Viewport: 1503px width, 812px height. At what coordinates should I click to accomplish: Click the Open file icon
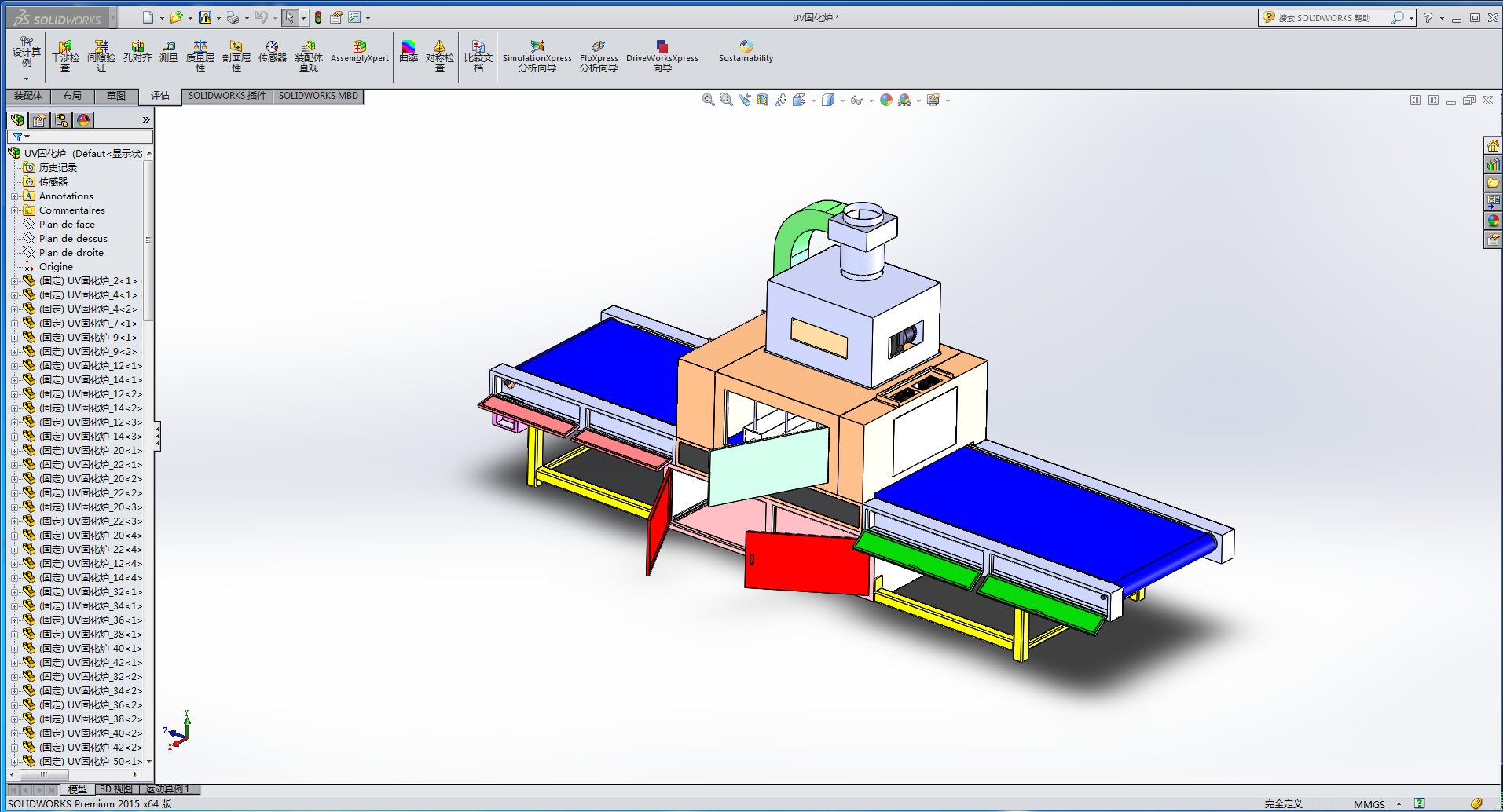[177, 17]
